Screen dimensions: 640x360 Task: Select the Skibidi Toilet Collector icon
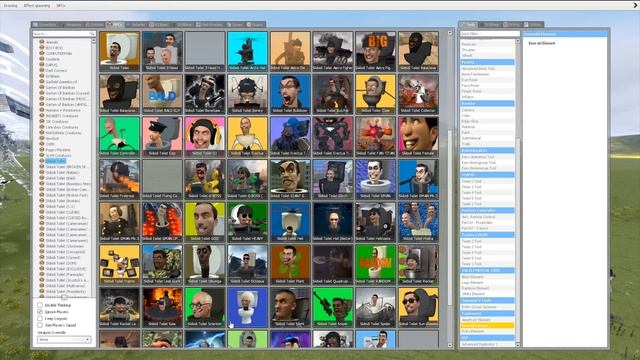point(418,94)
